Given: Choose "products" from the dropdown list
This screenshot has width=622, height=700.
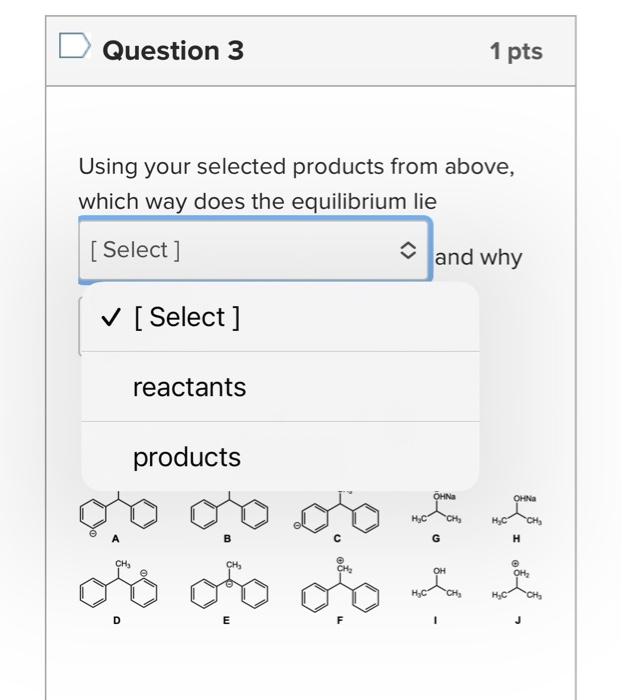Looking at the screenshot, I should [x=187, y=457].
